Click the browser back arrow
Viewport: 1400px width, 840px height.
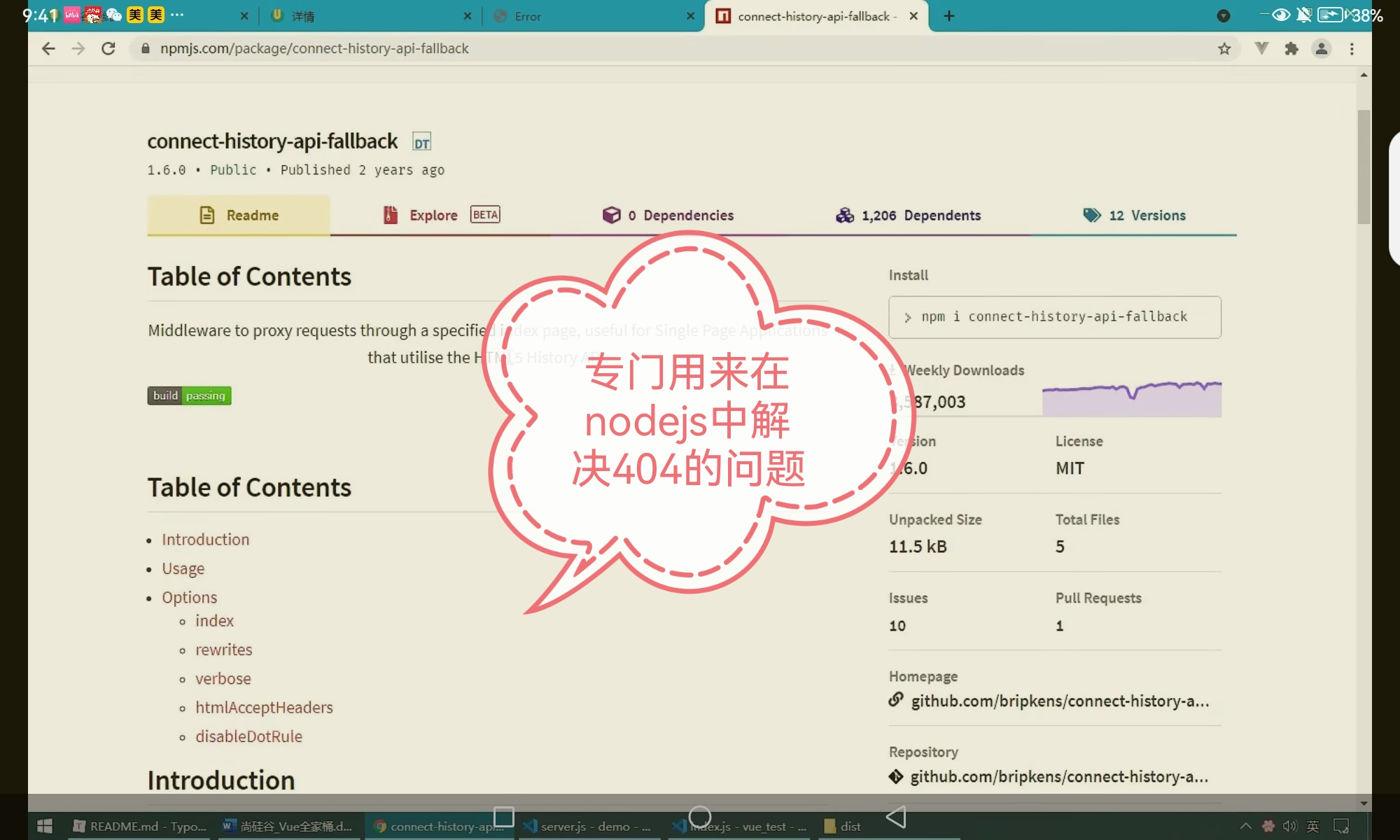coord(48,48)
